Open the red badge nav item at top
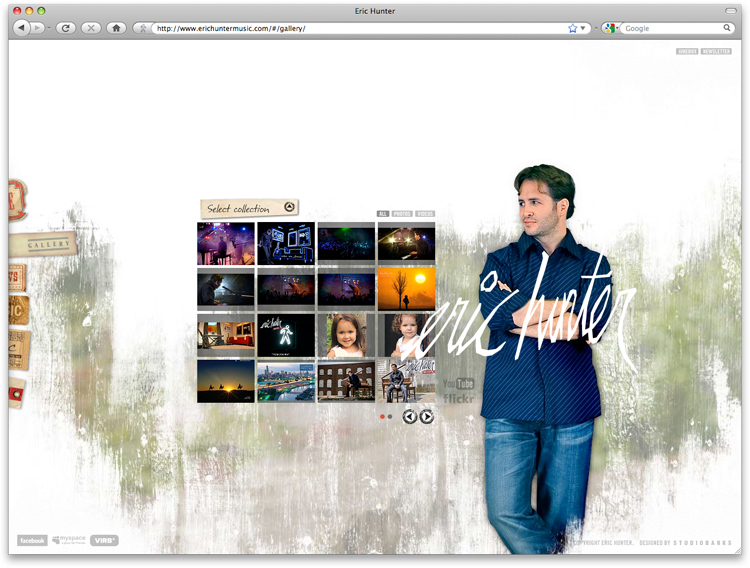Screen dimensions: 750x568 tap(17, 200)
